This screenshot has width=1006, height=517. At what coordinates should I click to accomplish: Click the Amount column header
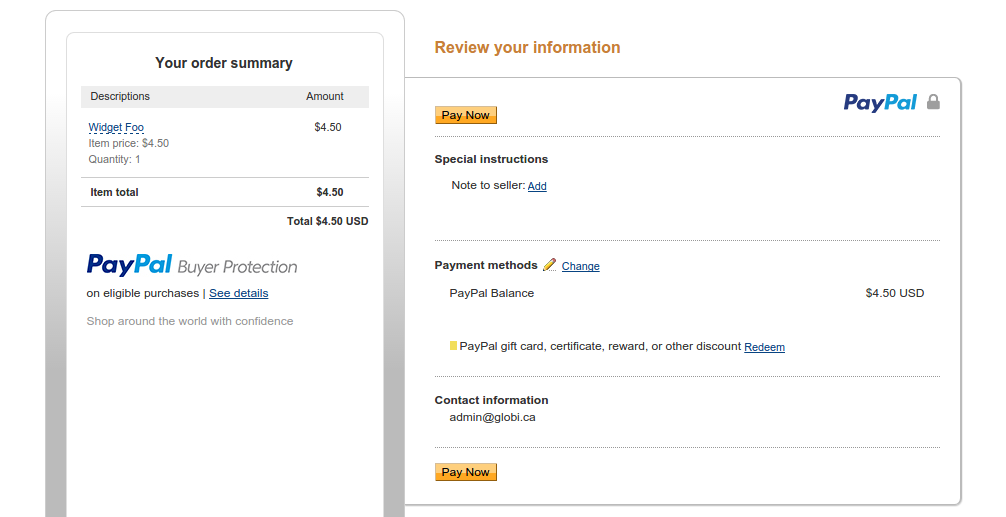pyautogui.click(x=325, y=96)
